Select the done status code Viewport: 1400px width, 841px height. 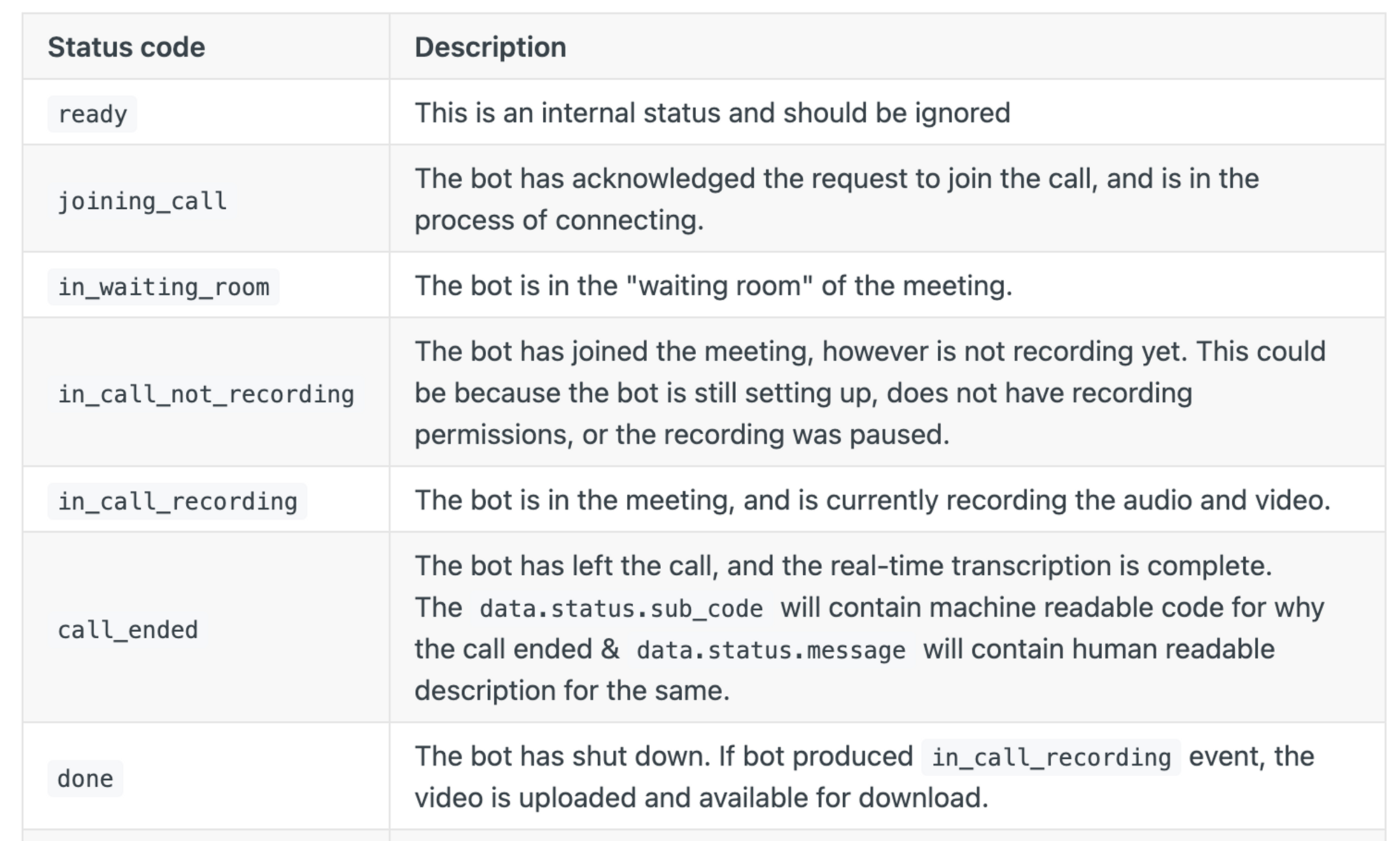point(85,779)
